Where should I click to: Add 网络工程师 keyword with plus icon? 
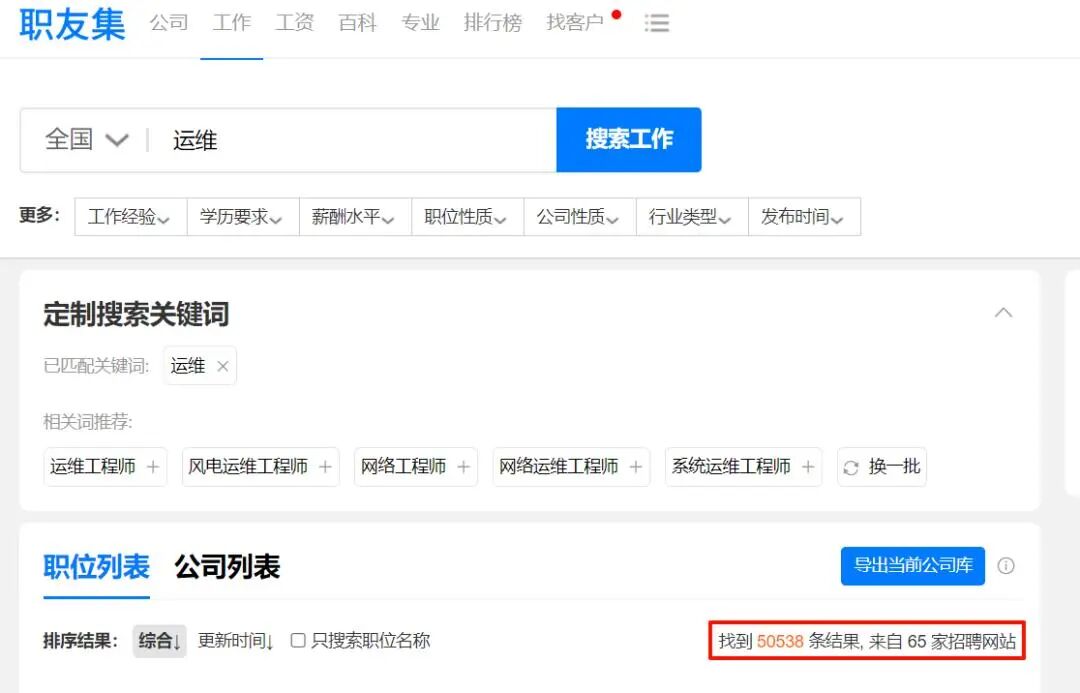462,466
